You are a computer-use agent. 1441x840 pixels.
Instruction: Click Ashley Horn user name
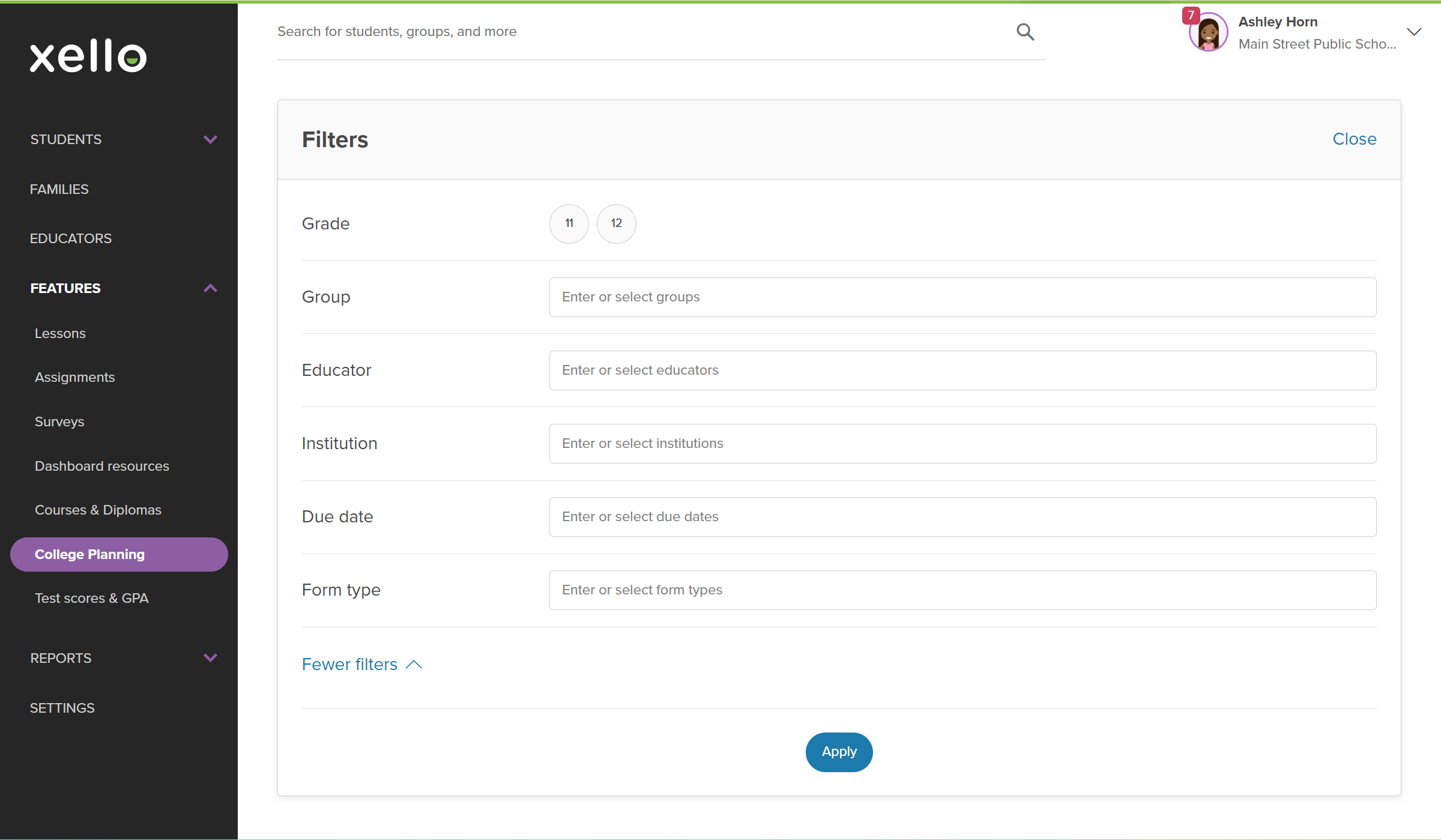click(x=1278, y=22)
